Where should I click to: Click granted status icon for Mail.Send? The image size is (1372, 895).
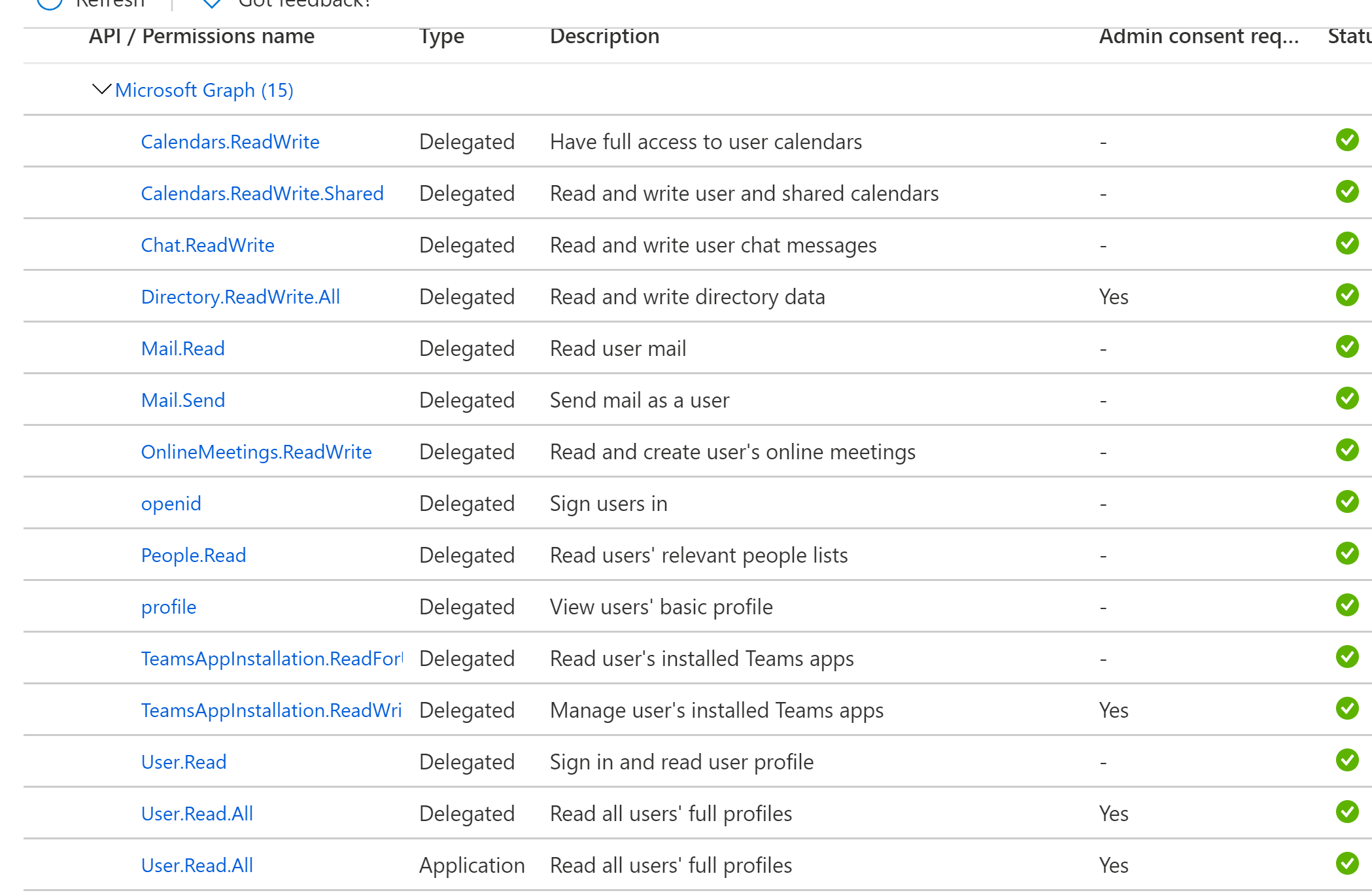pos(1347,398)
